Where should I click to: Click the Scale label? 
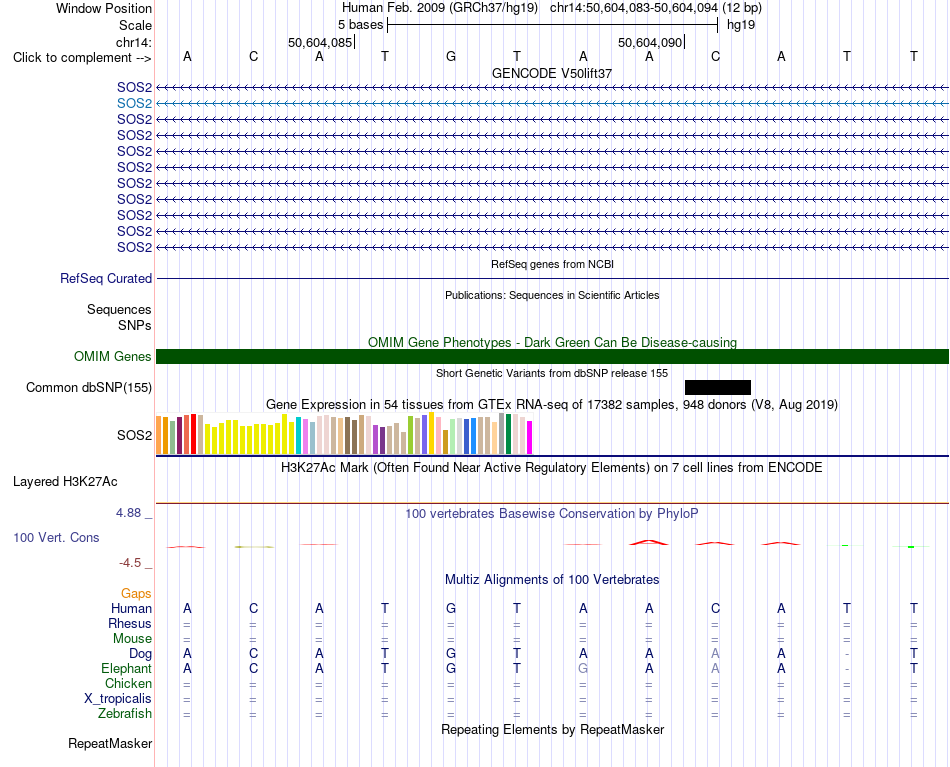135,25
